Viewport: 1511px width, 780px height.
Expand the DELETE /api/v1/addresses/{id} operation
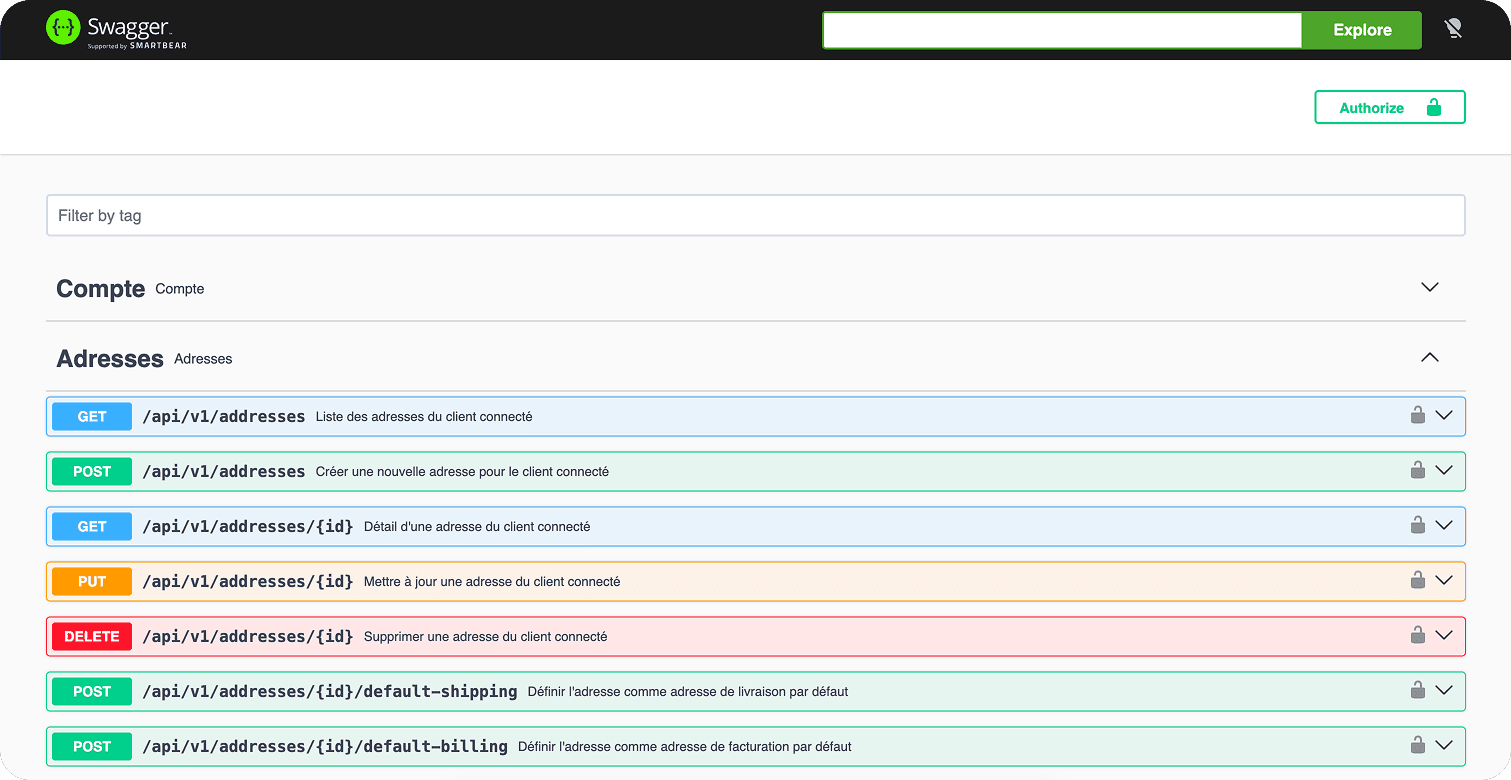coord(1443,635)
